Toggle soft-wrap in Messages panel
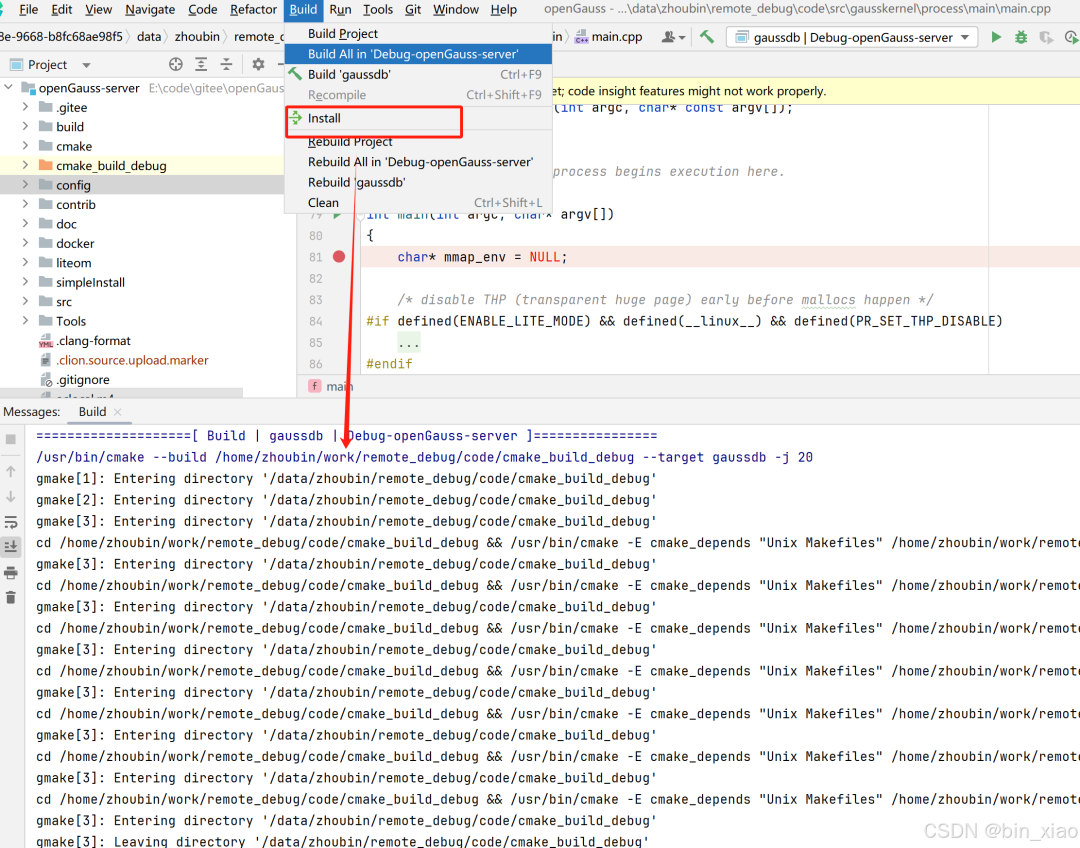1080x848 pixels. click(10, 521)
